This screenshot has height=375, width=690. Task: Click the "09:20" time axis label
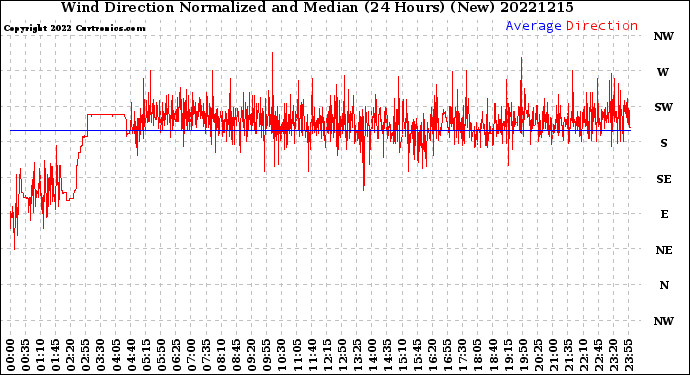click(x=252, y=355)
